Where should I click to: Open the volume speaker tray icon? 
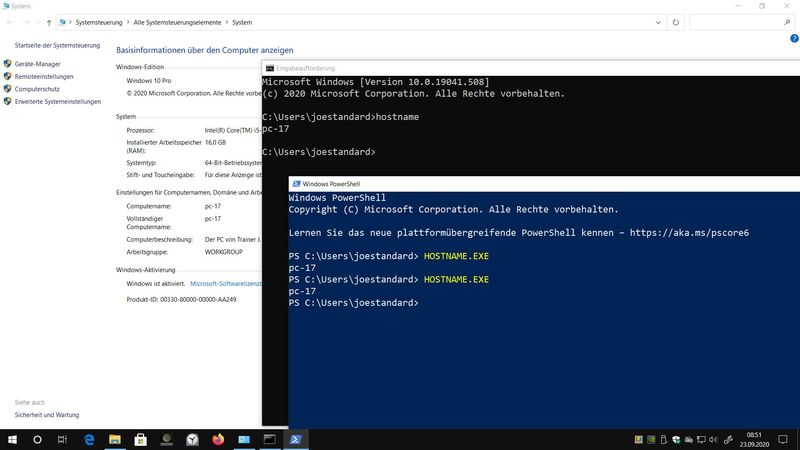tap(713, 439)
